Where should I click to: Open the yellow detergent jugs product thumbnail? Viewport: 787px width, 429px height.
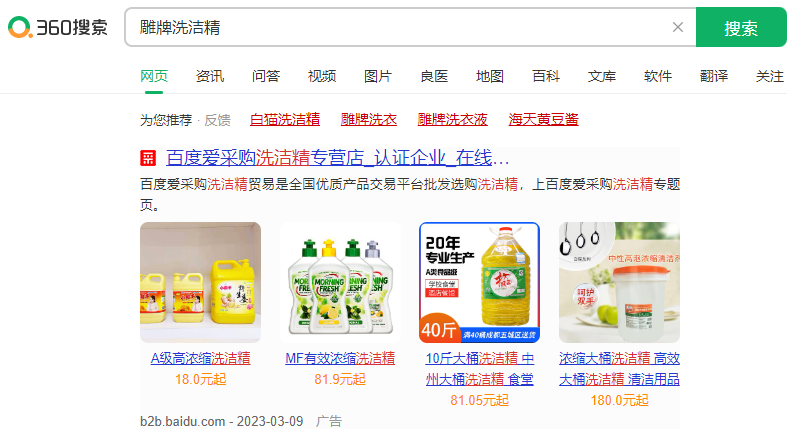[200, 282]
